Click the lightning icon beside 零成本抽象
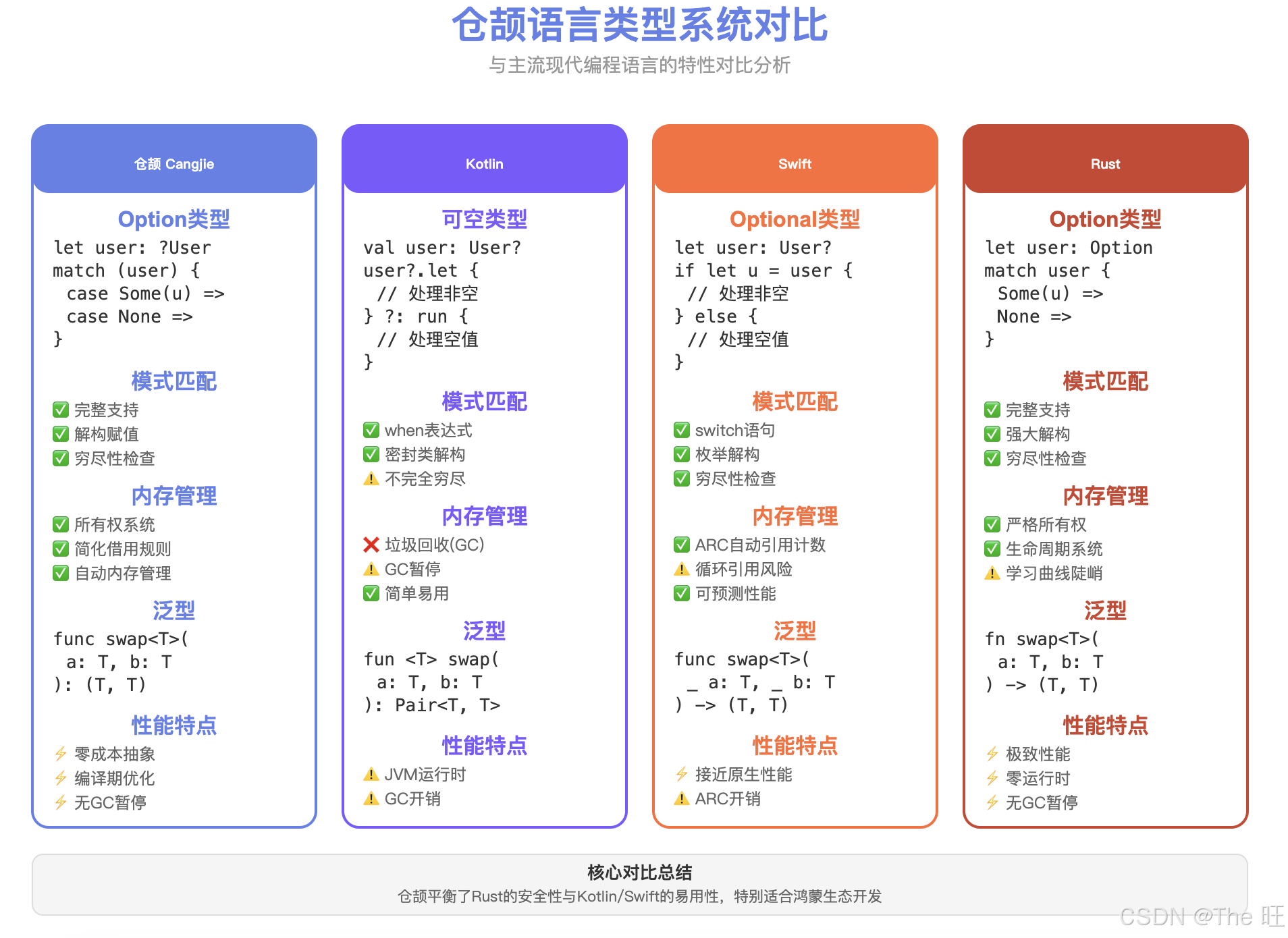 pyautogui.click(x=61, y=754)
